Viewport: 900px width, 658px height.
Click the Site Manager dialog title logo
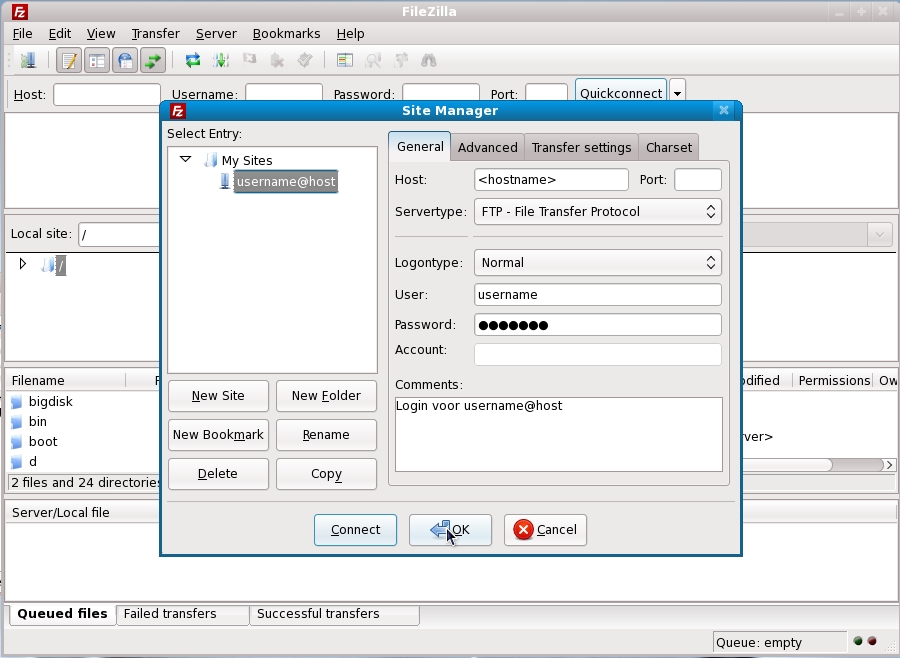[179, 111]
